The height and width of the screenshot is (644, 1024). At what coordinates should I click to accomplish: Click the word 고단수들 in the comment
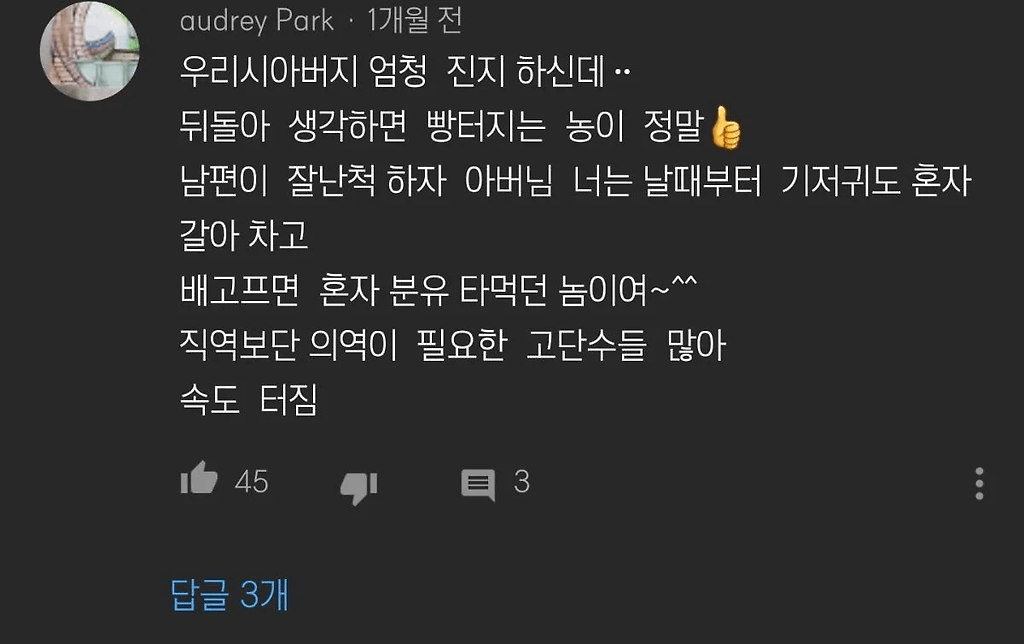[x=586, y=345]
